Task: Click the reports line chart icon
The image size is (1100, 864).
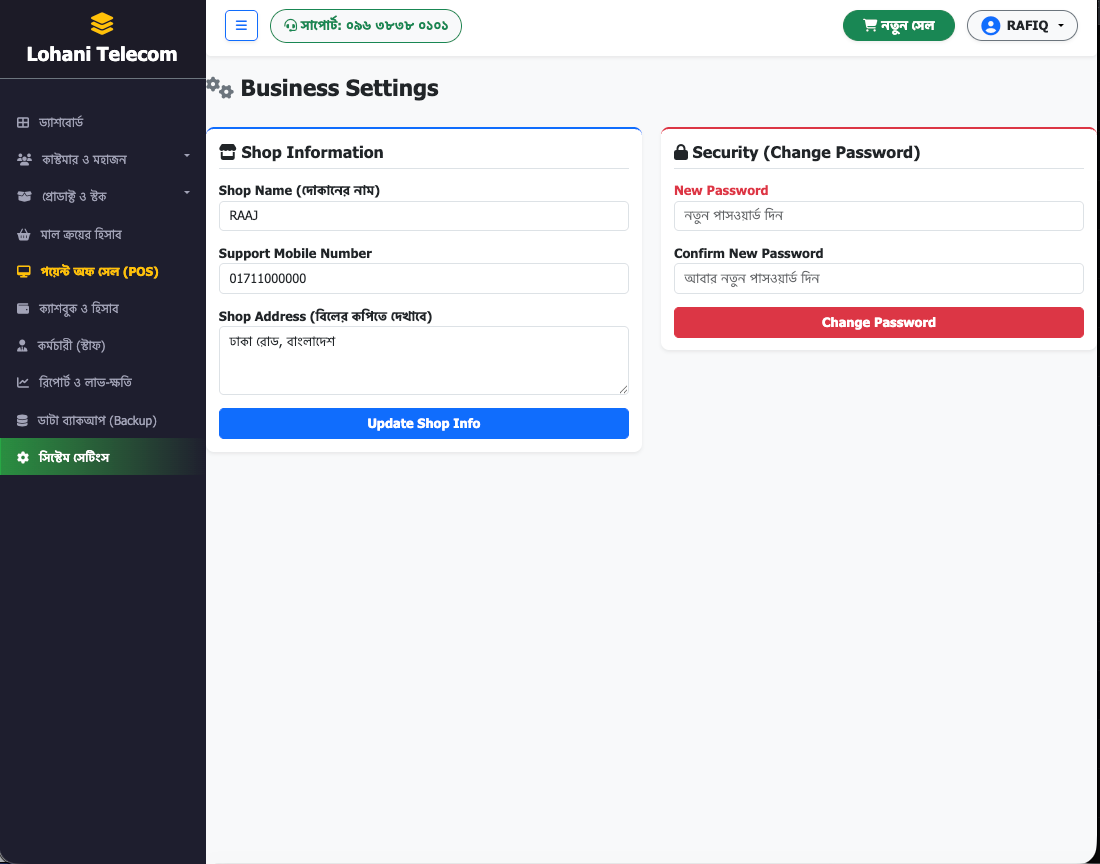Action: (x=23, y=383)
